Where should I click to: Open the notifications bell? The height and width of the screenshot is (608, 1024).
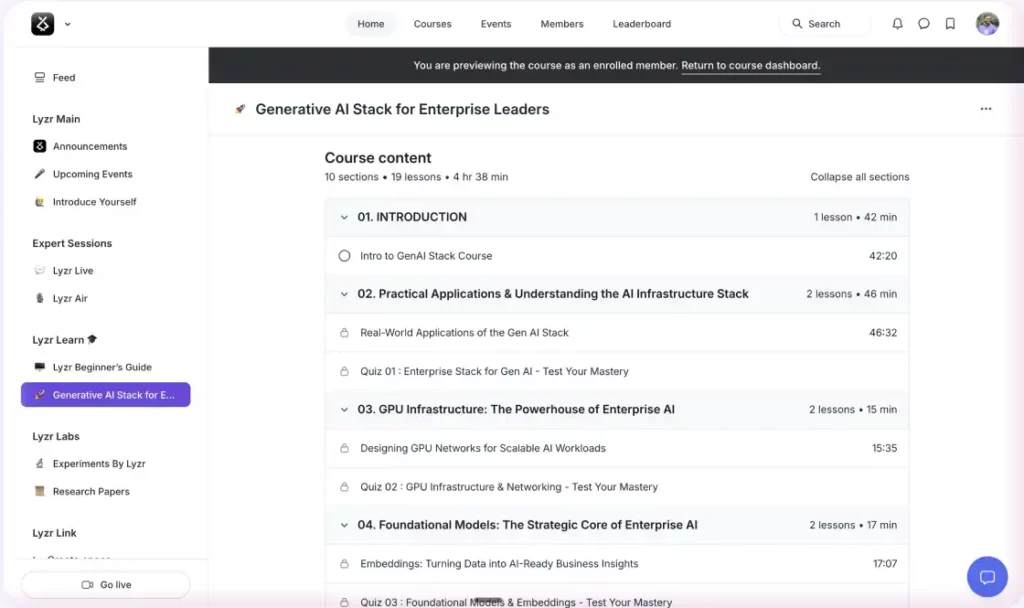(x=897, y=24)
